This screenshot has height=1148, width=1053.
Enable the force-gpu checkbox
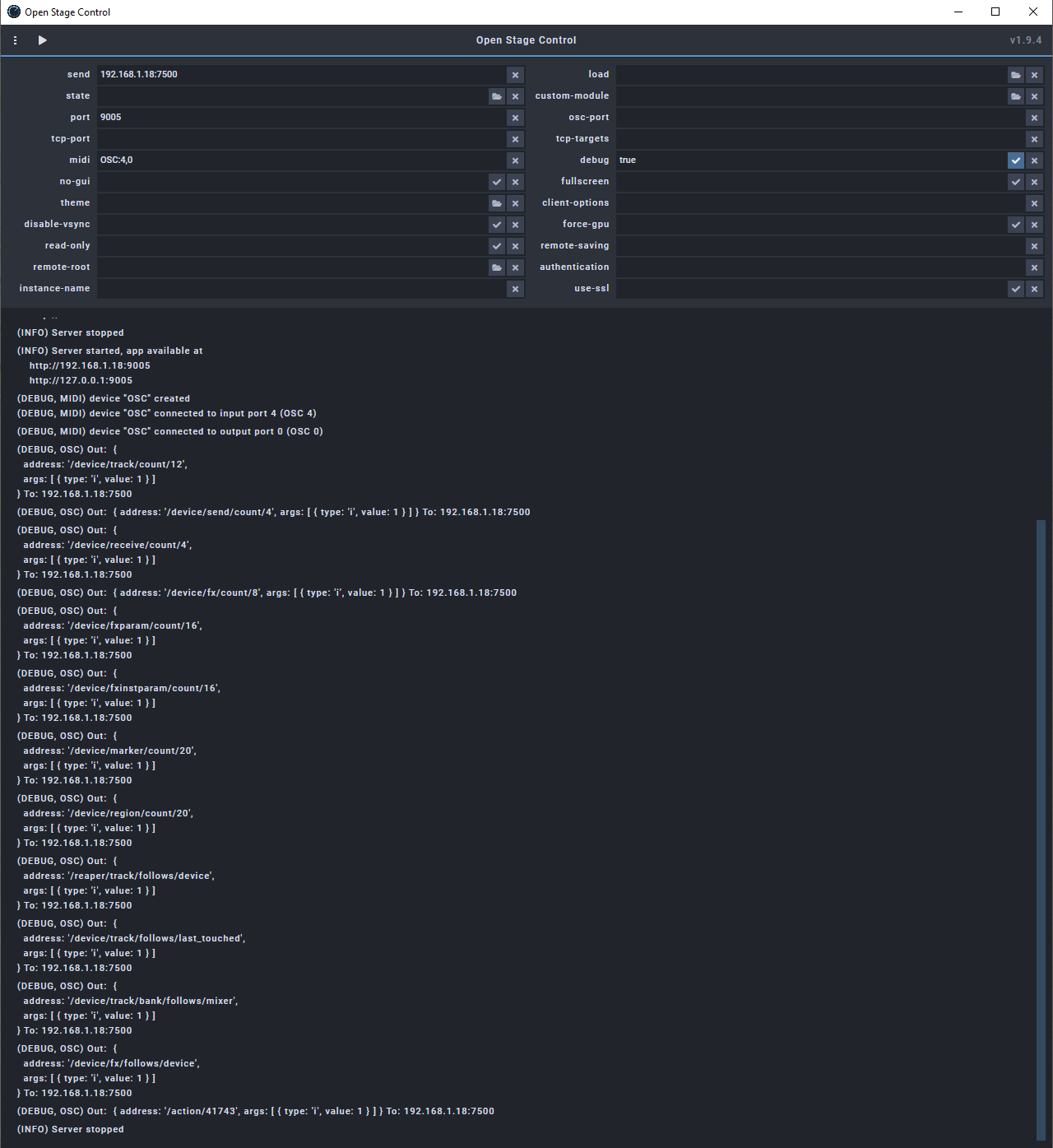click(x=1016, y=225)
